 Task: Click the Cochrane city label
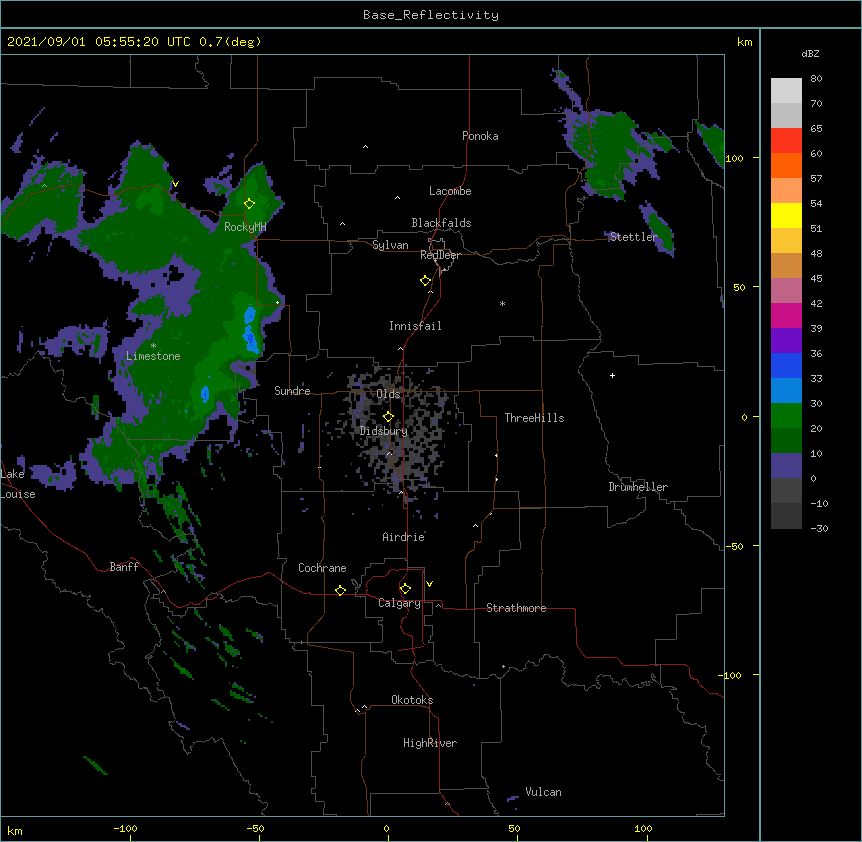click(322, 568)
